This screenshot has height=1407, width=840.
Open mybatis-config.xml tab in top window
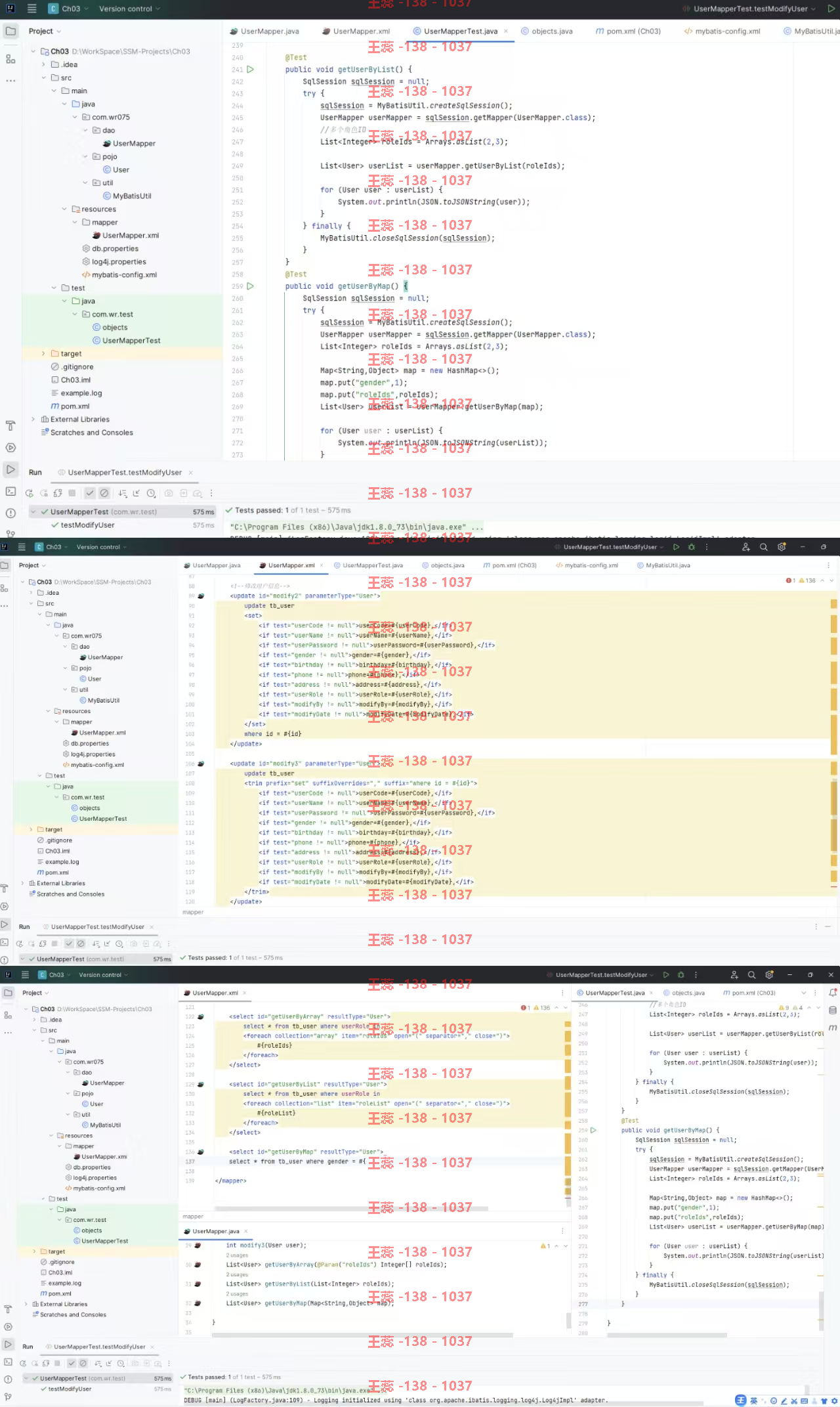[723, 31]
